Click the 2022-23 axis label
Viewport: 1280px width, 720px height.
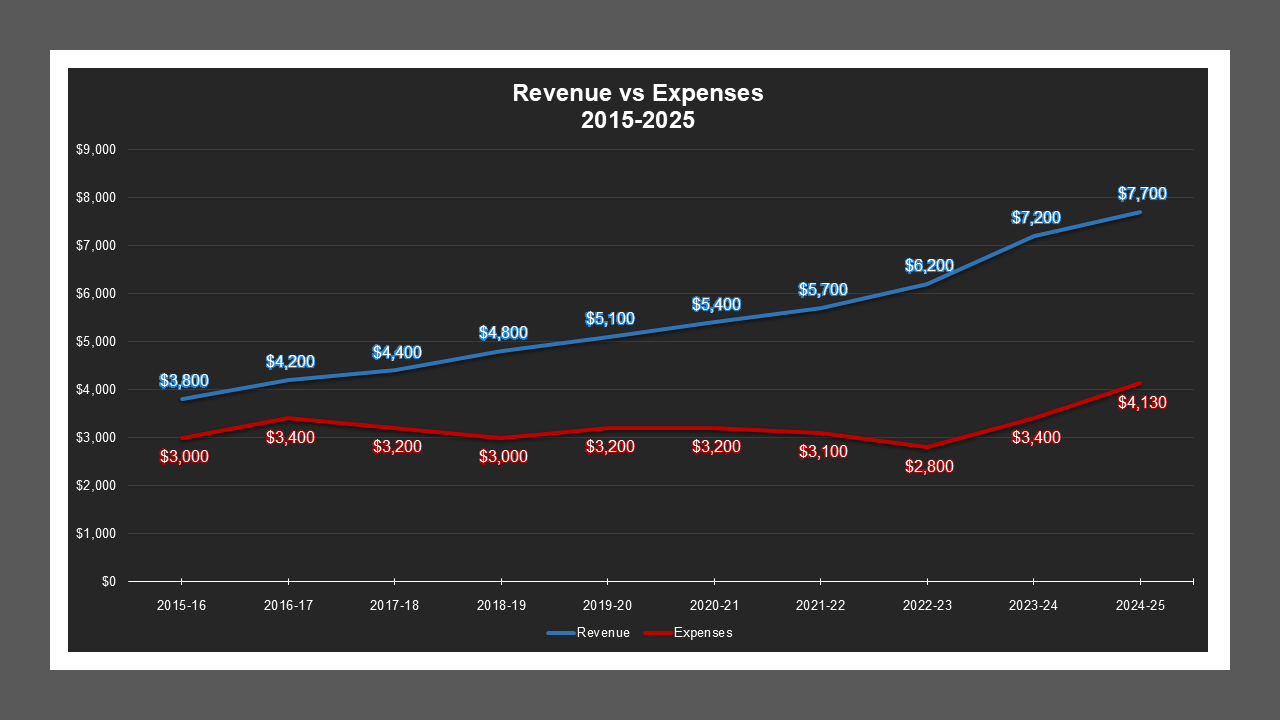click(x=927, y=605)
